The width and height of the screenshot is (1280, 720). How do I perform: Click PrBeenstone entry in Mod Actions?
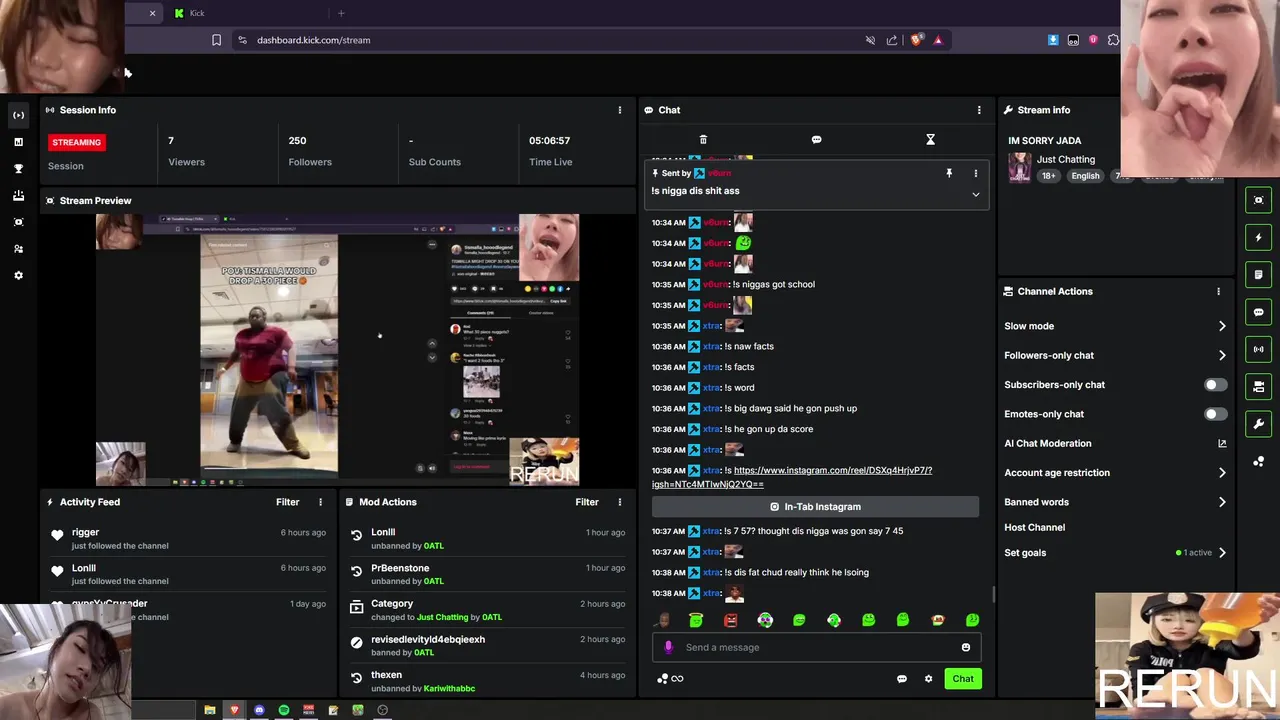pos(486,574)
